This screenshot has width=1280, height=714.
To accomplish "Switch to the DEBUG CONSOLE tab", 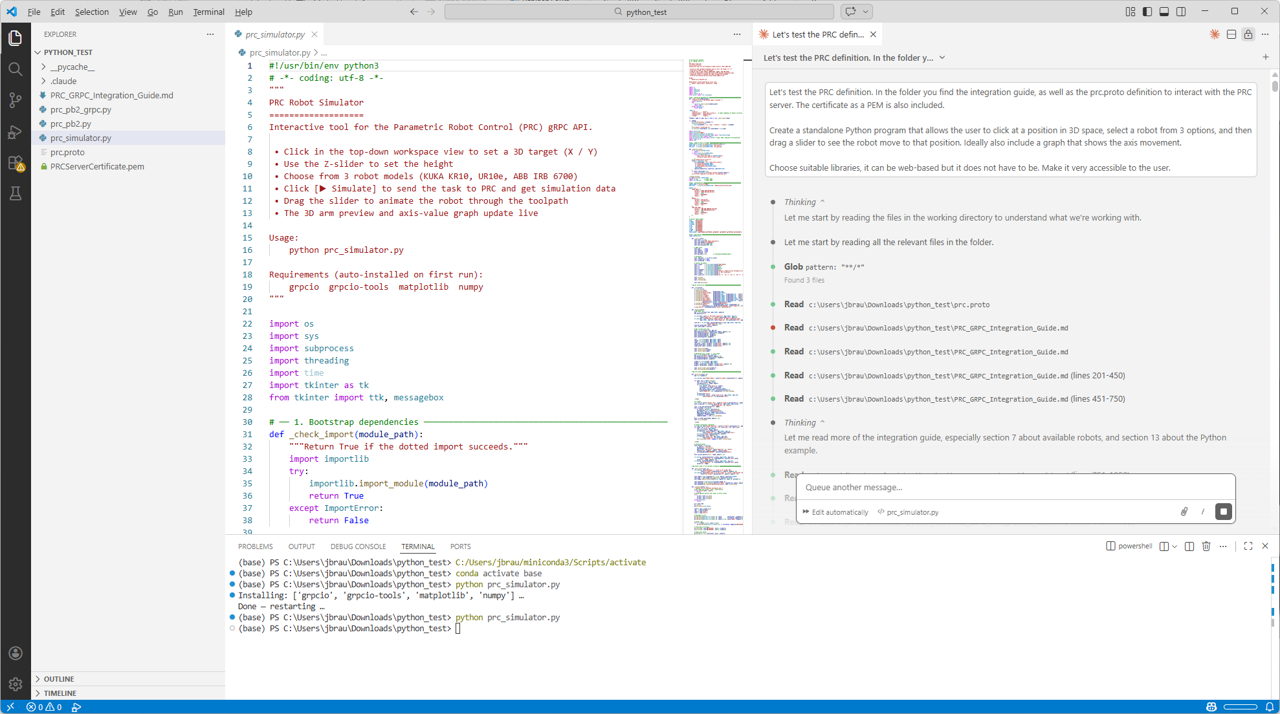I will tap(358, 547).
